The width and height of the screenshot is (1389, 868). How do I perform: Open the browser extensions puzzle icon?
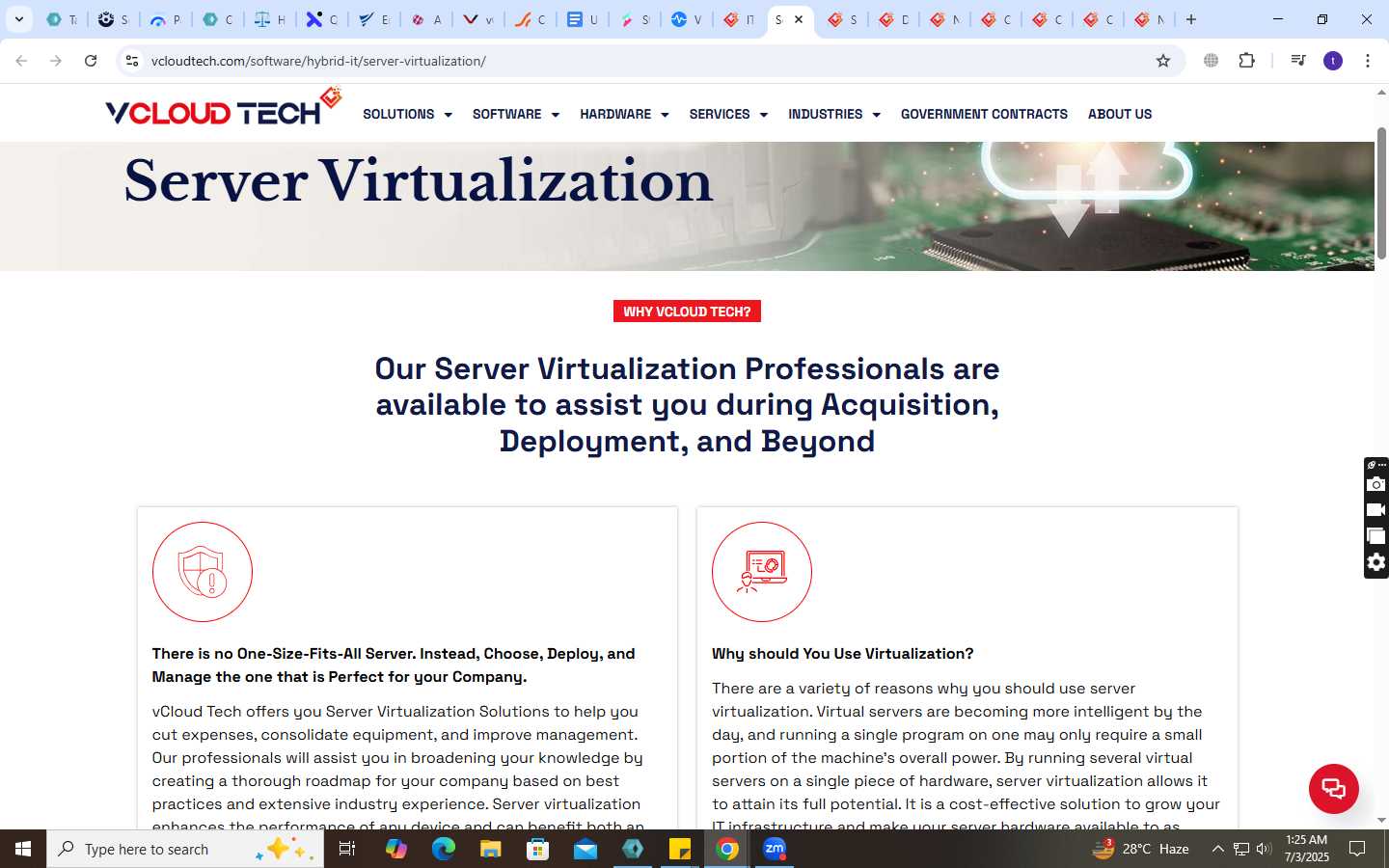coord(1247,61)
